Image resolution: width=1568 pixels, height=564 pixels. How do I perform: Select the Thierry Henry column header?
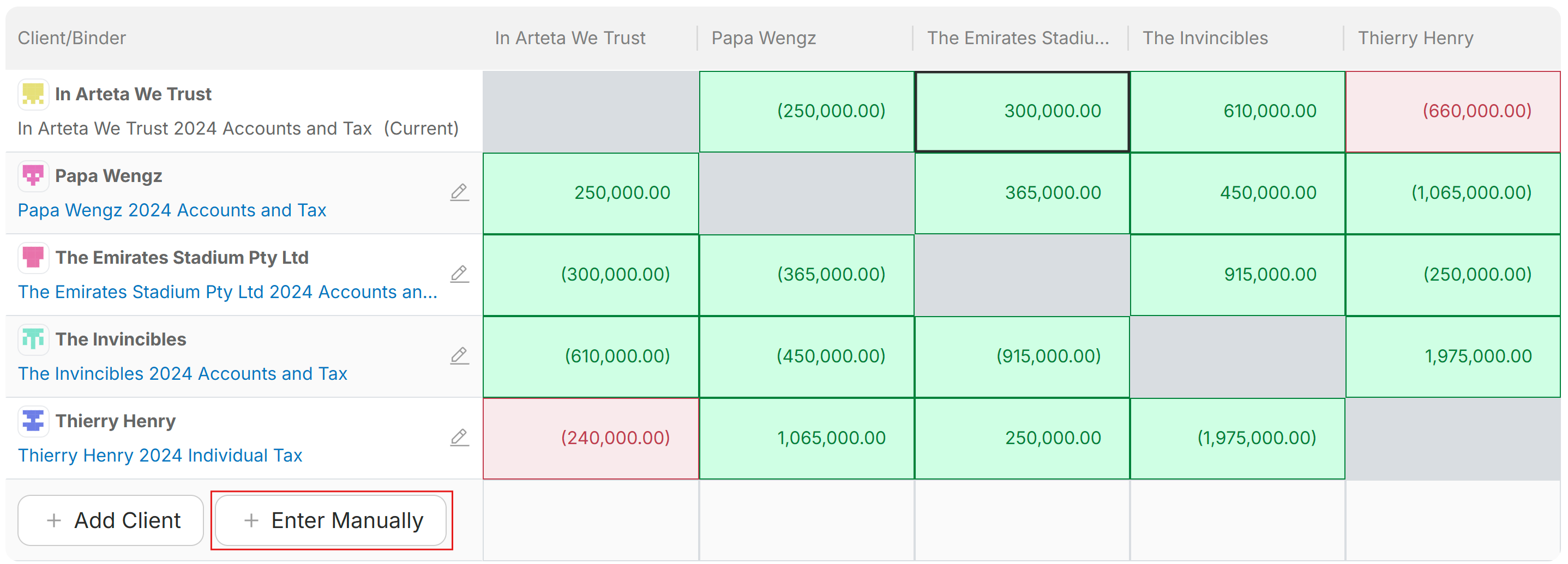[1416, 38]
